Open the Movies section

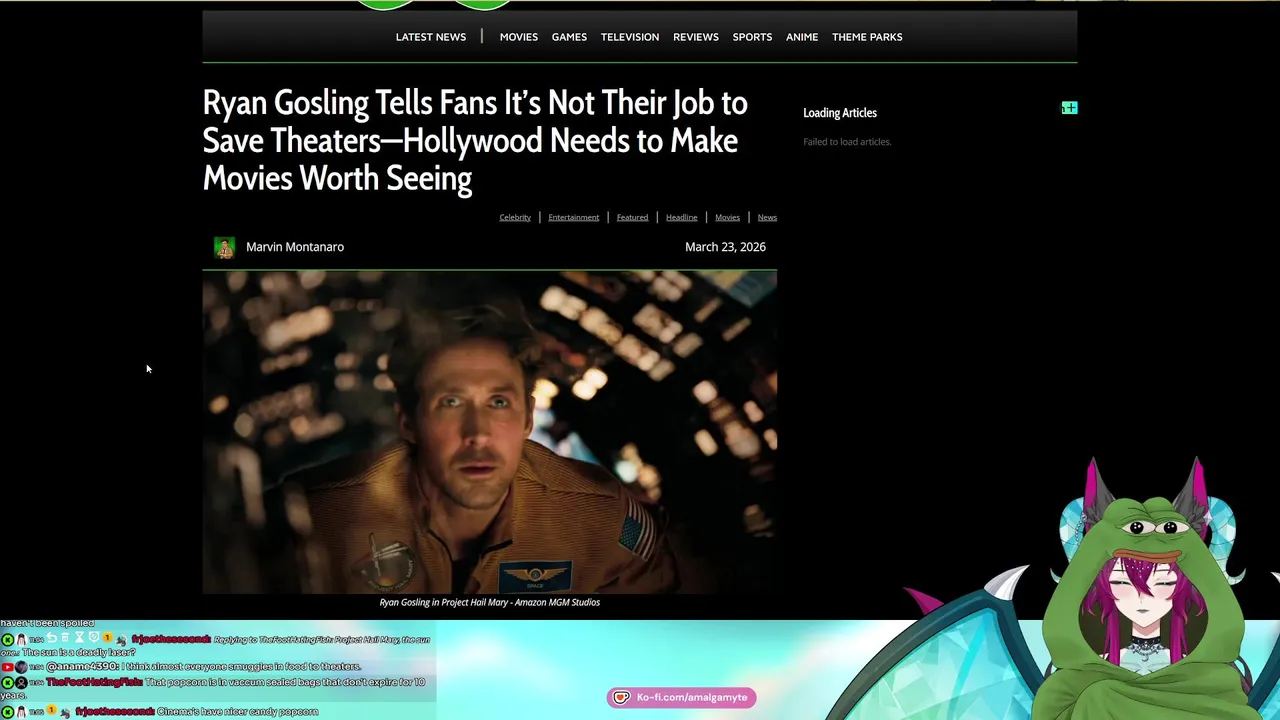[519, 37]
